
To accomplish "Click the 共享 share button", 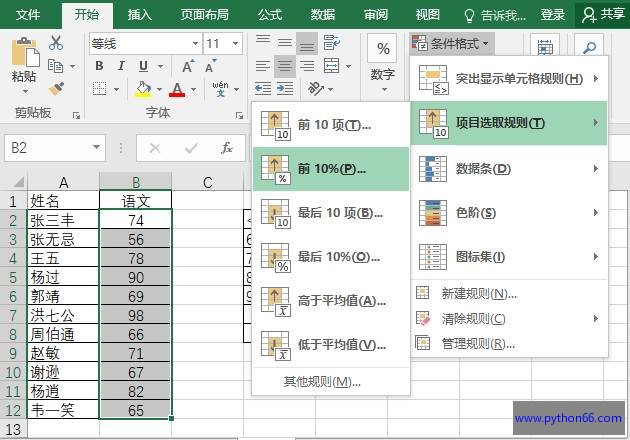I will pos(603,15).
